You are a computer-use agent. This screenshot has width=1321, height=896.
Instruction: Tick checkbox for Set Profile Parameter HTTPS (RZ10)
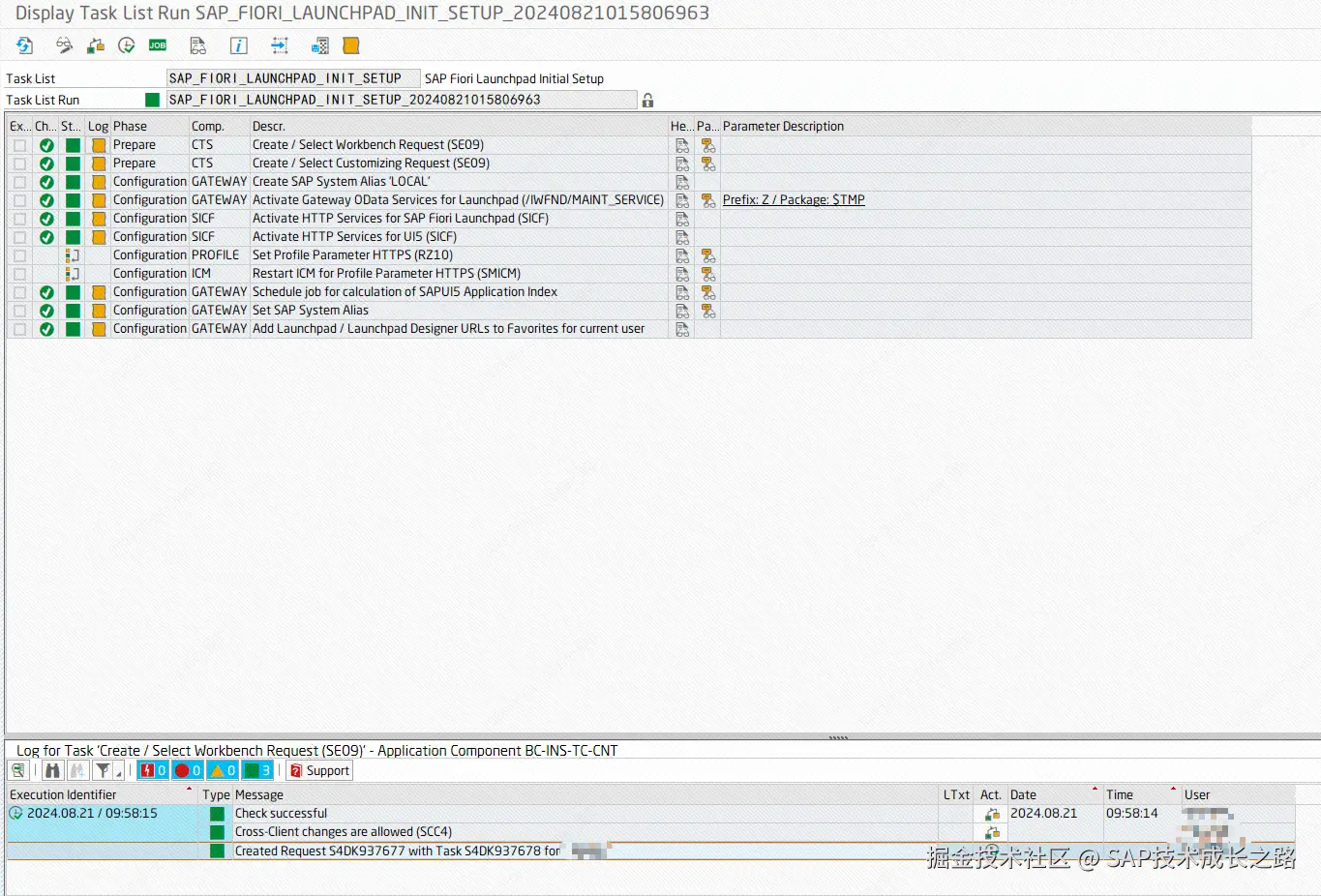[x=19, y=255]
